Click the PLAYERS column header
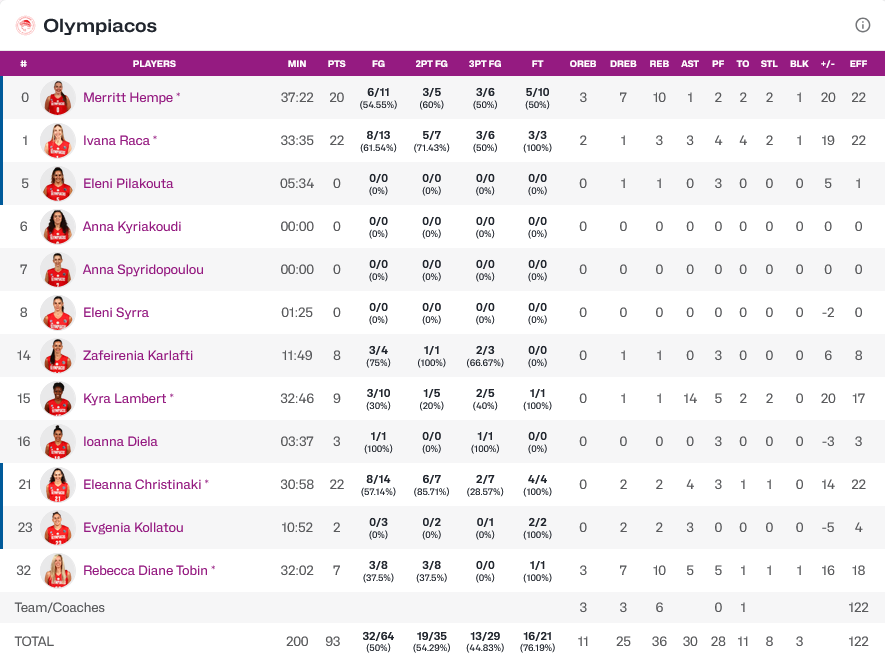This screenshot has height=655, width=885. coord(154,64)
